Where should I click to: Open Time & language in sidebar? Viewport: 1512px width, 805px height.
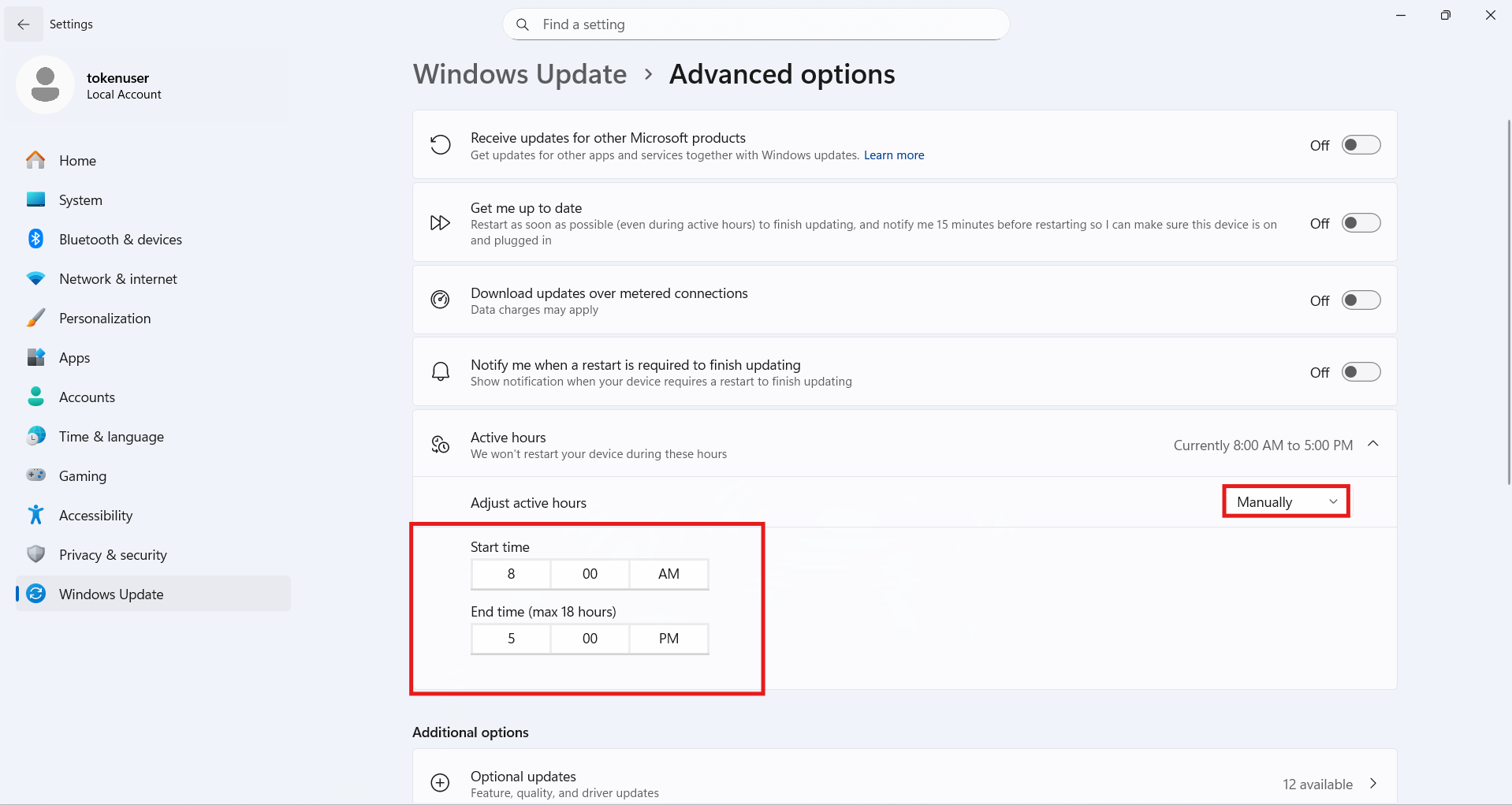pyautogui.click(x=111, y=436)
